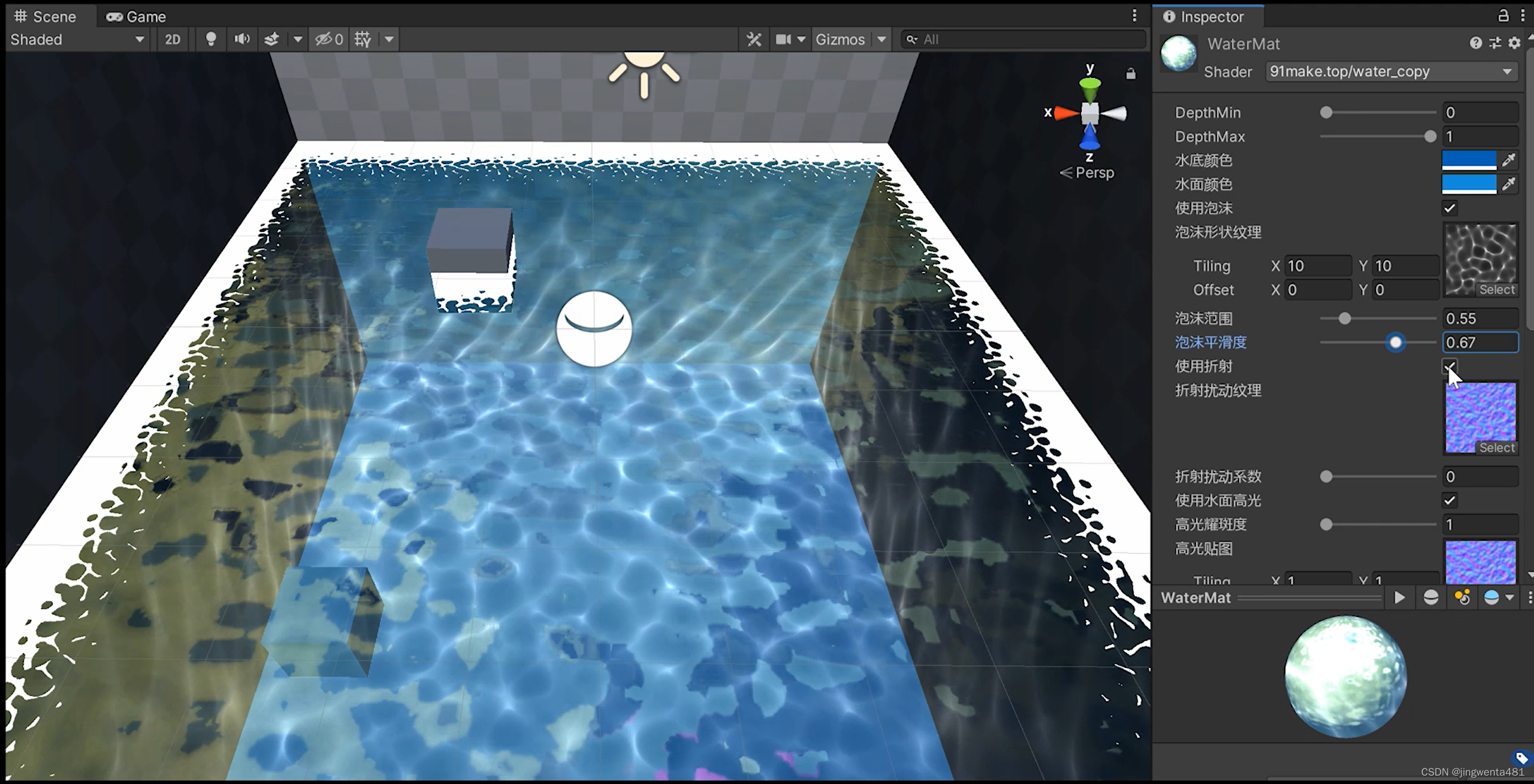This screenshot has height=784, width=1534.
Task: Disable the 使用水面高光 checkbox
Action: point(1450,501)
